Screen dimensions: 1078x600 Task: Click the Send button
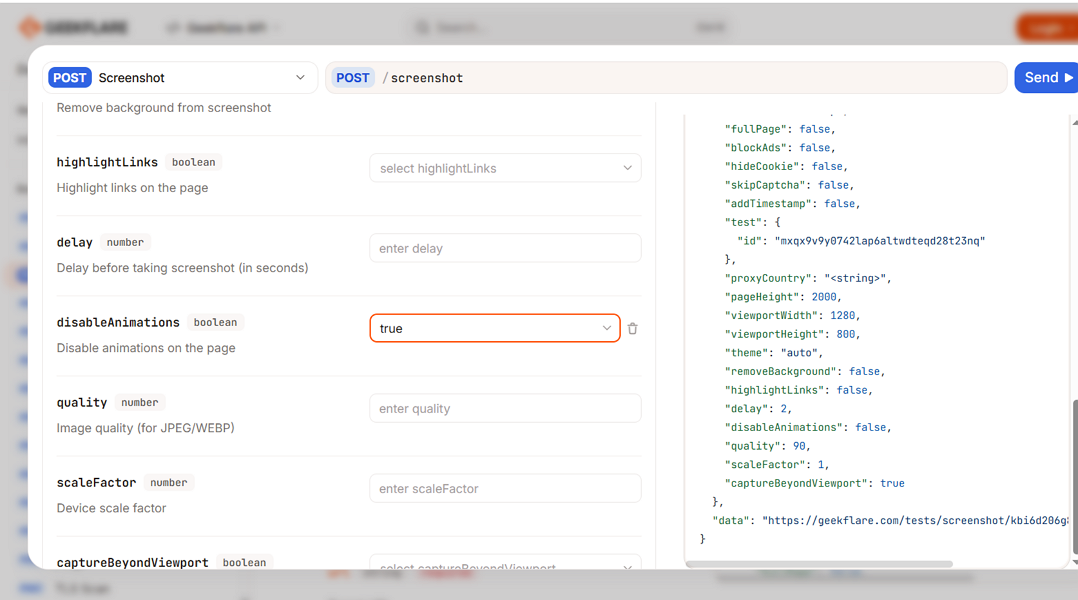pos(1046,77)
